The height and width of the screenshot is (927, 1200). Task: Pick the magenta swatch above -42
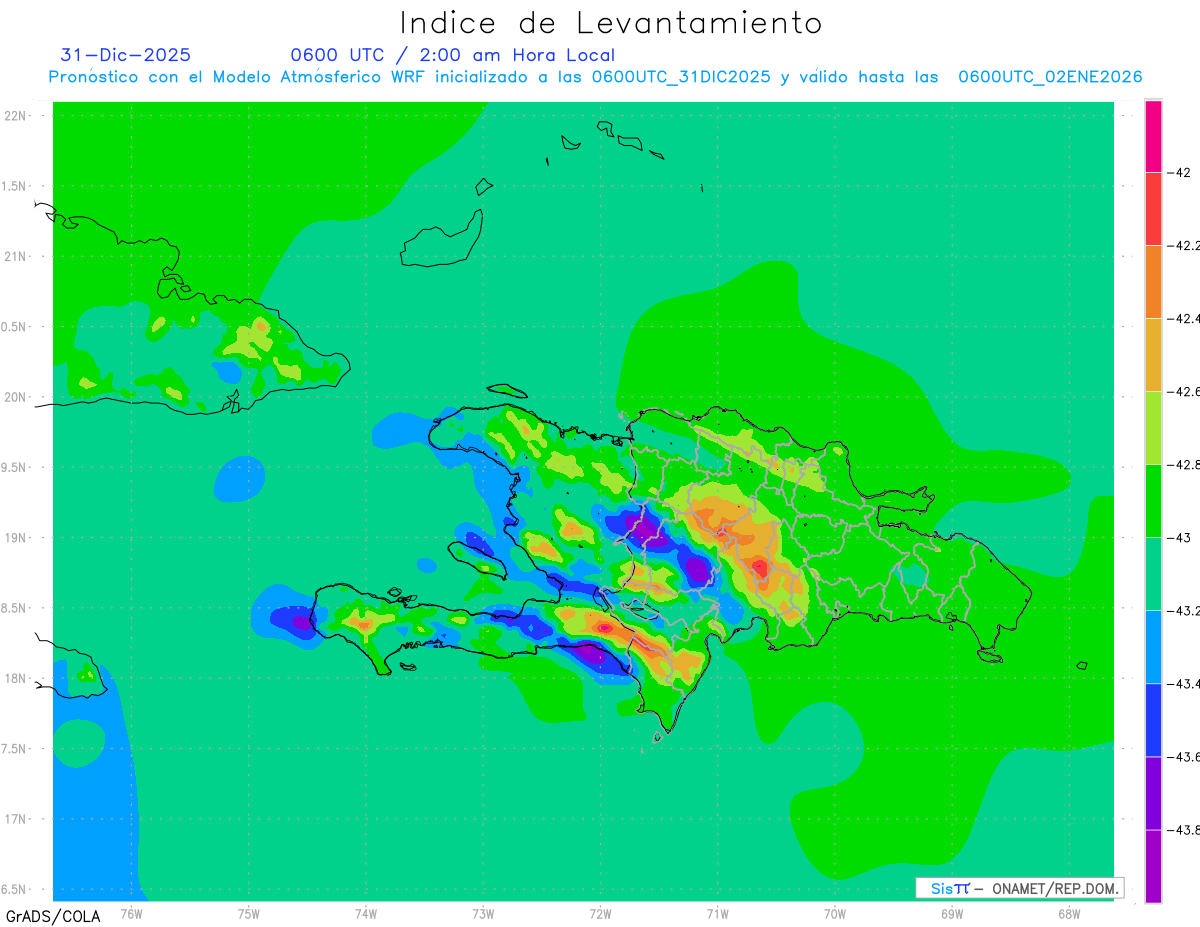click(x=1153, y=136)
